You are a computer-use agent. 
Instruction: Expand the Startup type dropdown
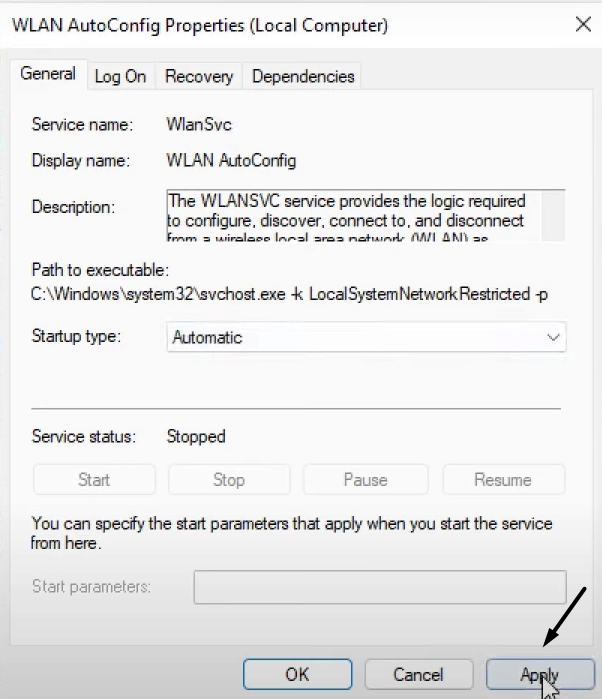click(x=366, y=337)
